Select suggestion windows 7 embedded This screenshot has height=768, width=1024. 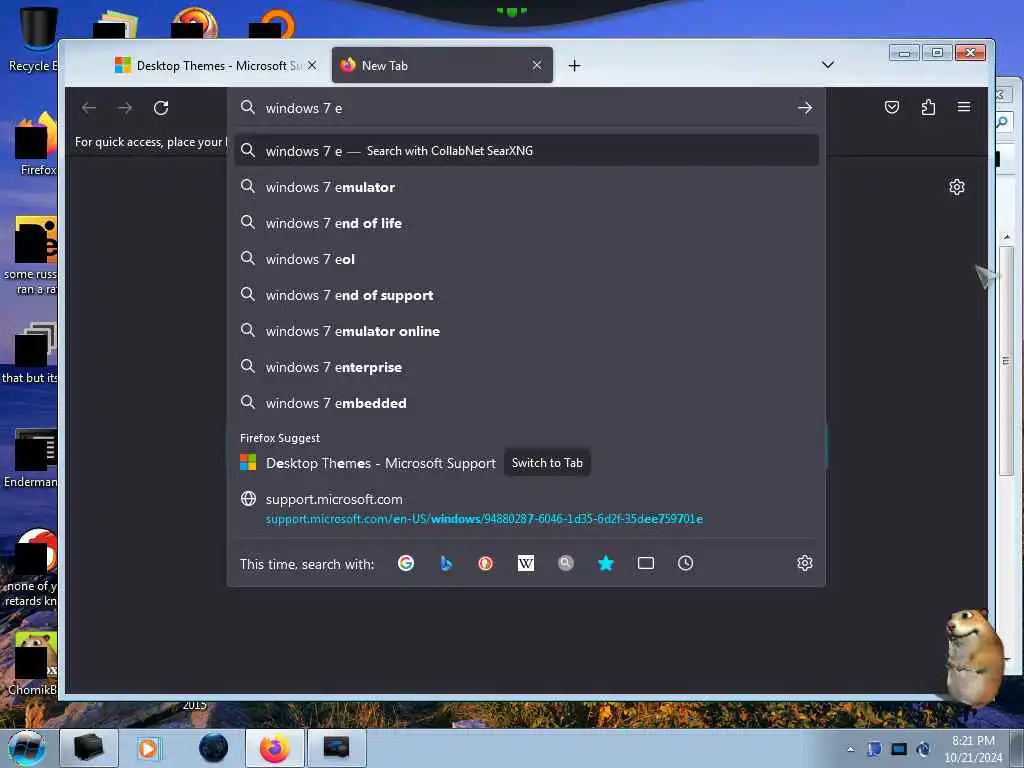[526, 403]
